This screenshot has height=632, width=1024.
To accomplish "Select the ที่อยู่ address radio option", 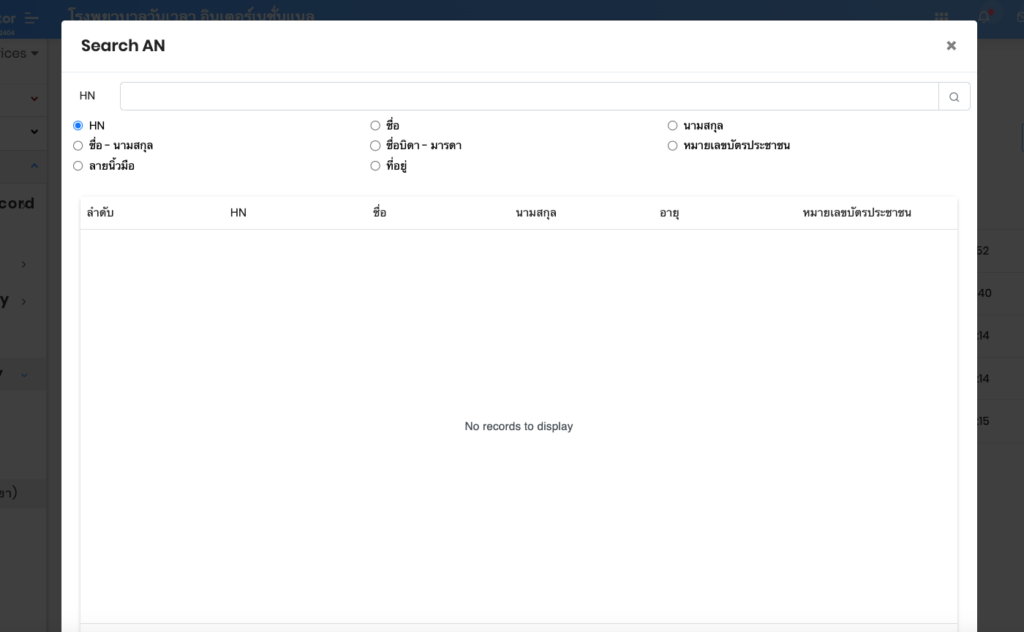I will point(375,166).
